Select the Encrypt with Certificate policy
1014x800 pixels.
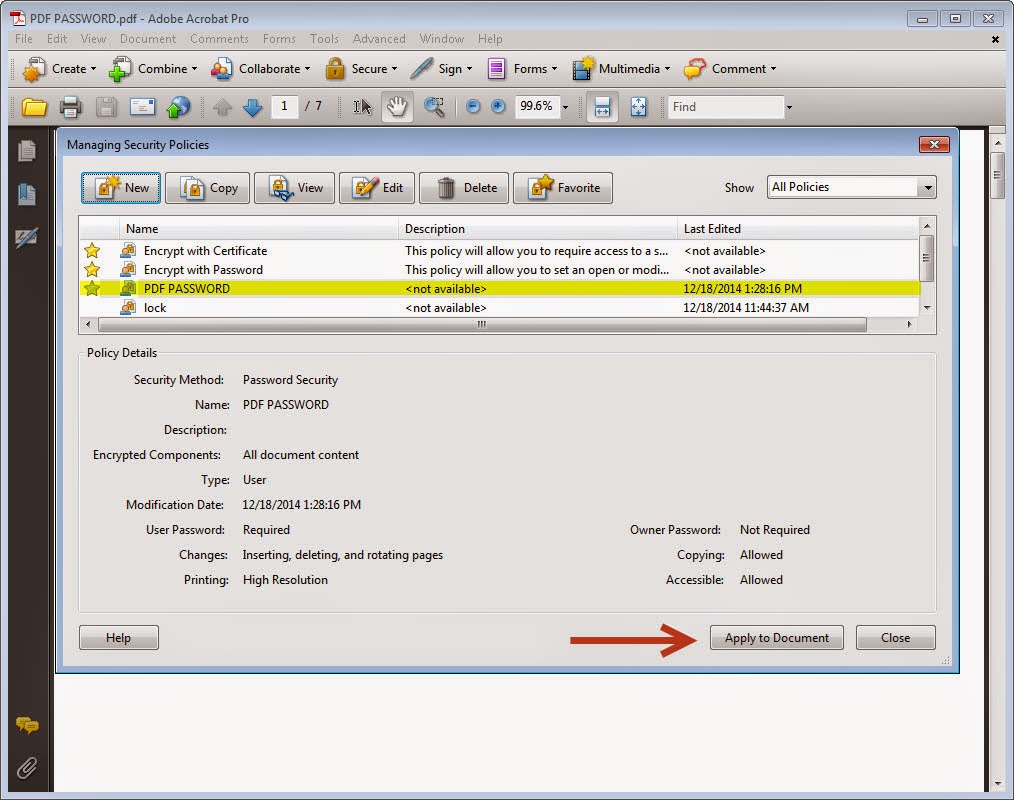tap(499, 250)
